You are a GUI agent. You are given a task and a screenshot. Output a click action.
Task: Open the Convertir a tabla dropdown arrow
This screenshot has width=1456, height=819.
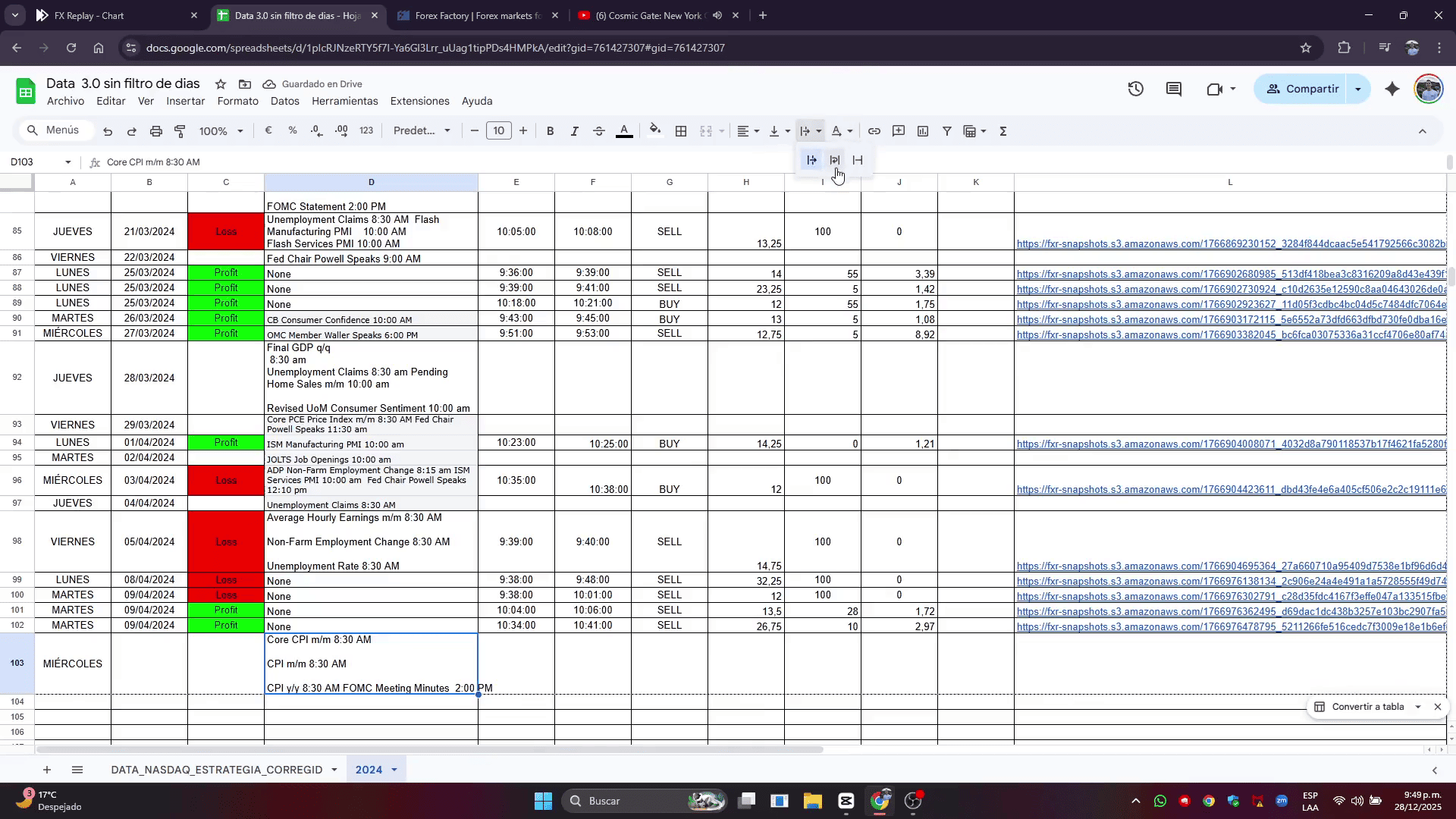[x=1417, y=707]
